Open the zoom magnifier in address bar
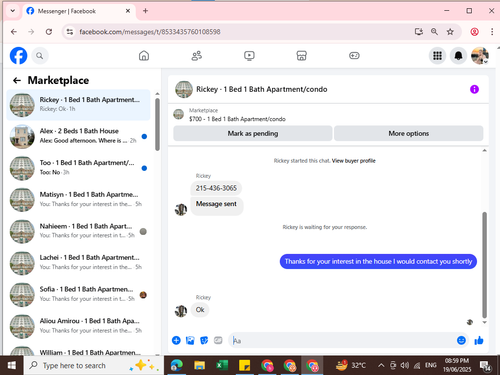Viewport: 500px width, 375px height. click(434, 32)
